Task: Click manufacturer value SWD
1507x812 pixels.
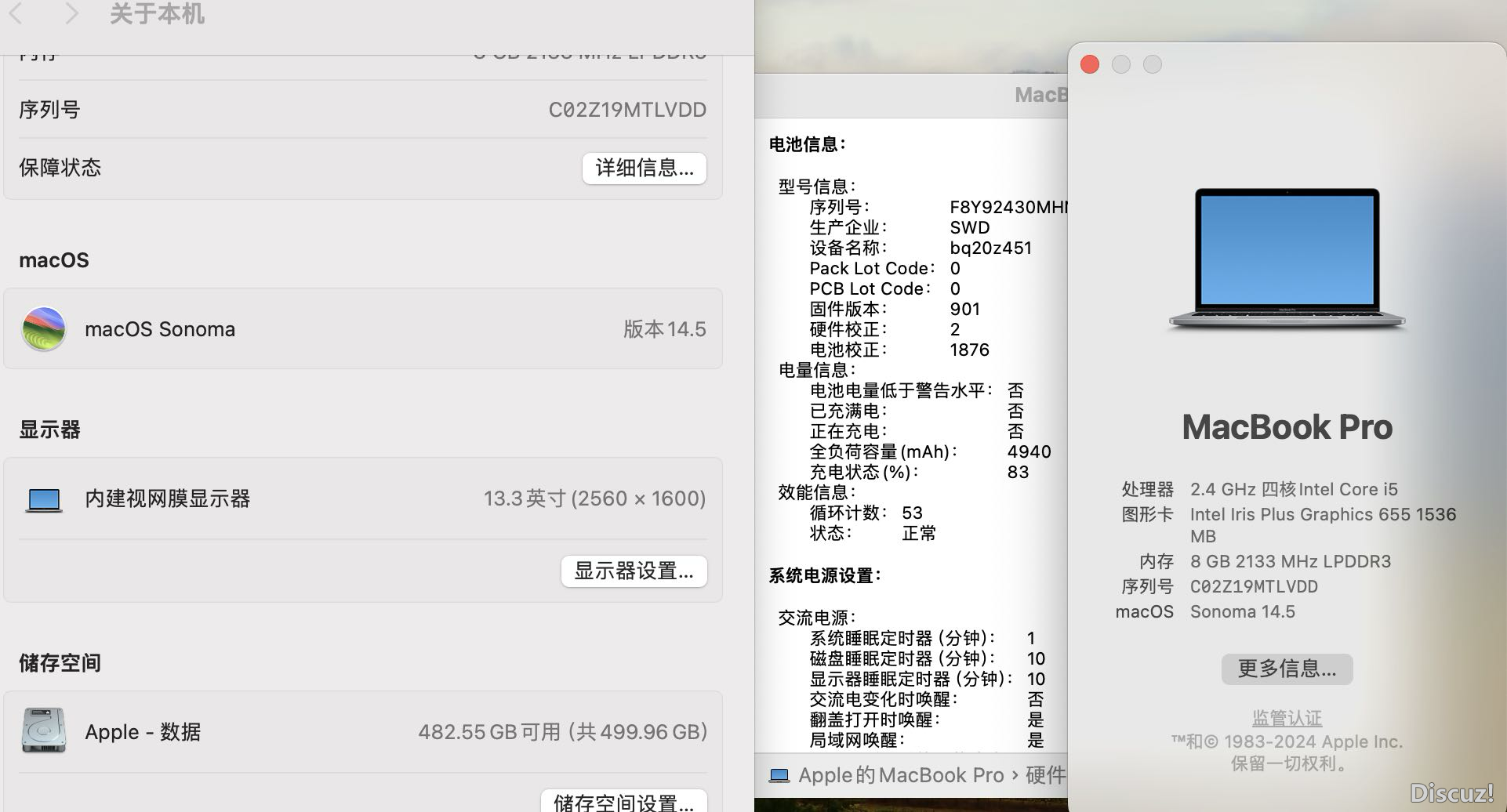Action: pyautogui.click(x=970, y=227)
